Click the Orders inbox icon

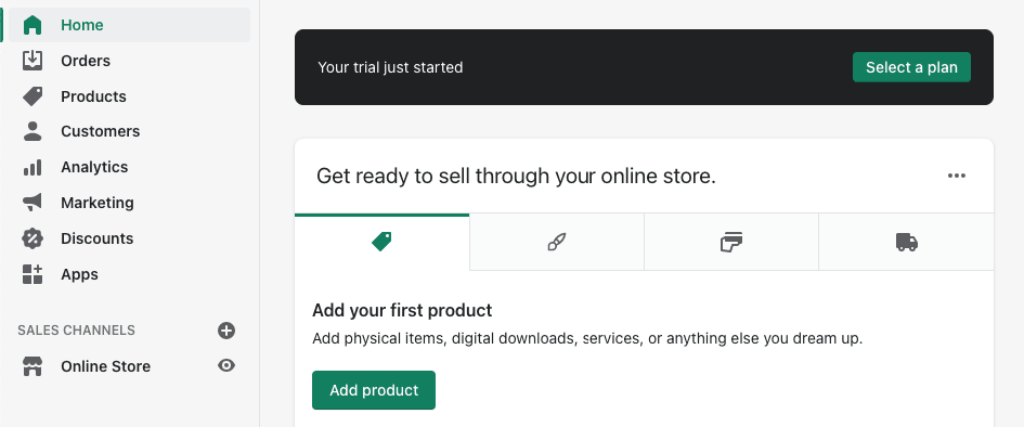(x=32, y=60)
